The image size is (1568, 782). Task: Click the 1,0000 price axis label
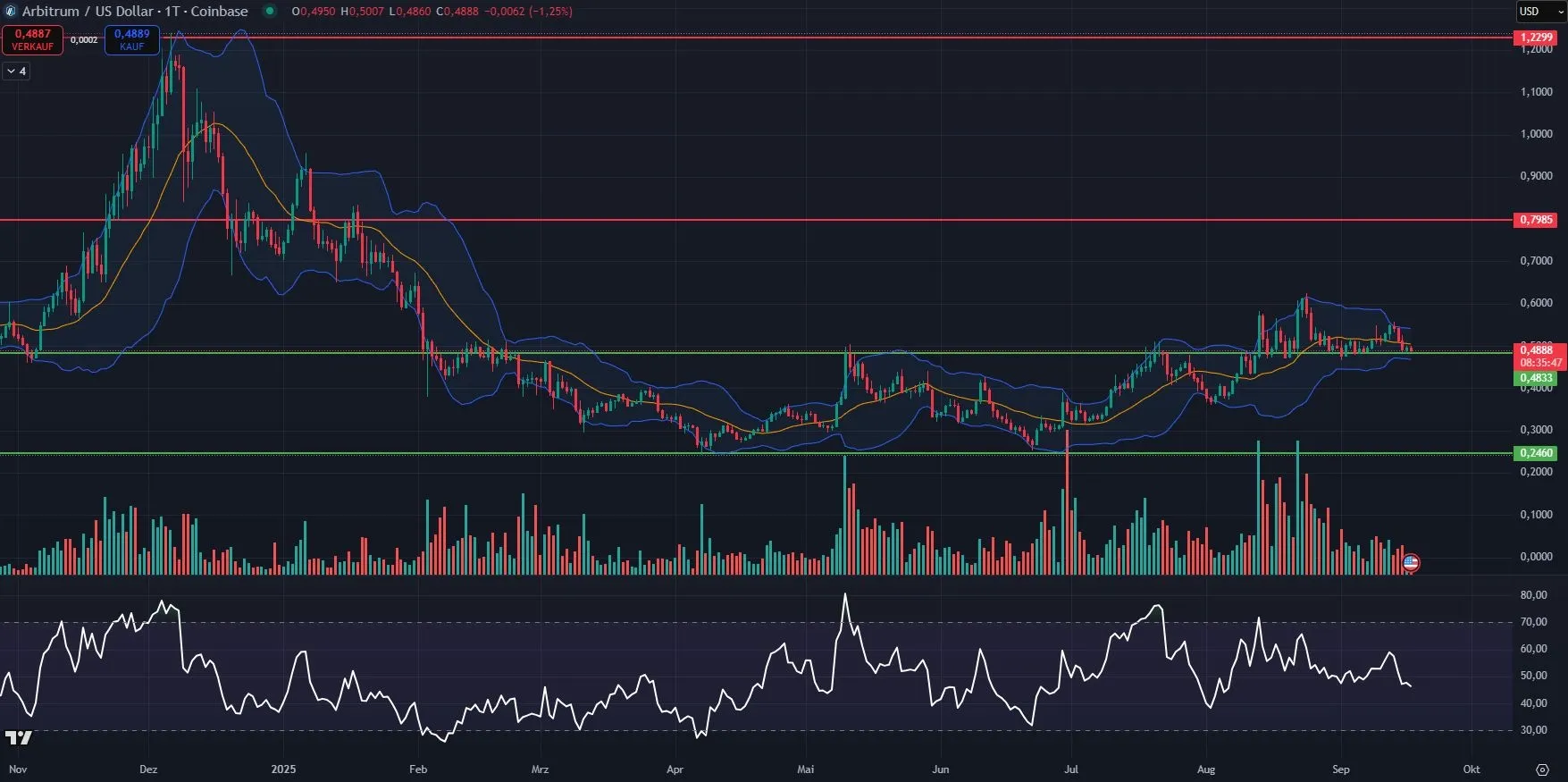(x=1537, y=134)
